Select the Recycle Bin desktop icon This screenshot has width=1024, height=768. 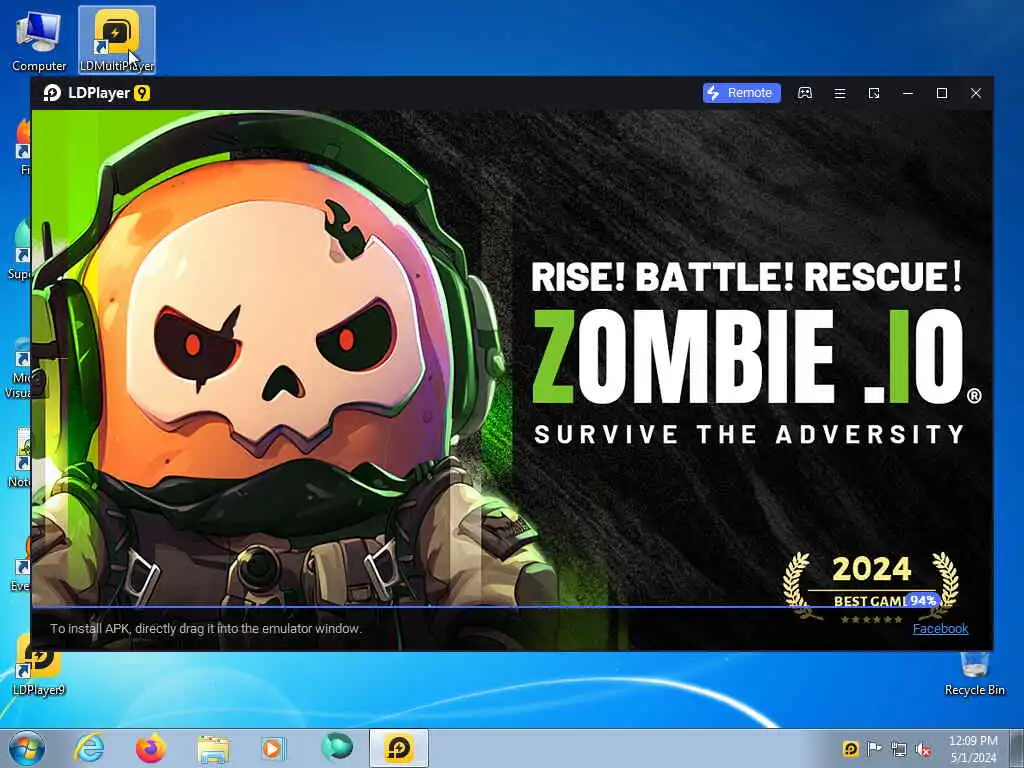(x=974, y=674)
